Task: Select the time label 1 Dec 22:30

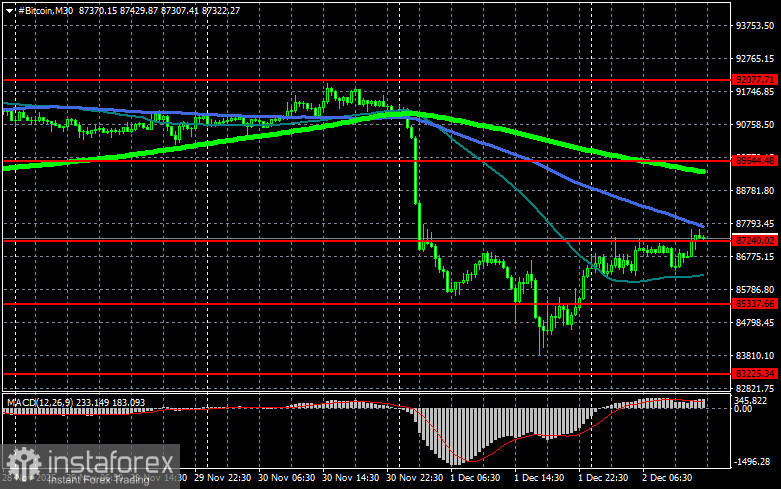Action: pyautogui.click(x=603, y=478)
